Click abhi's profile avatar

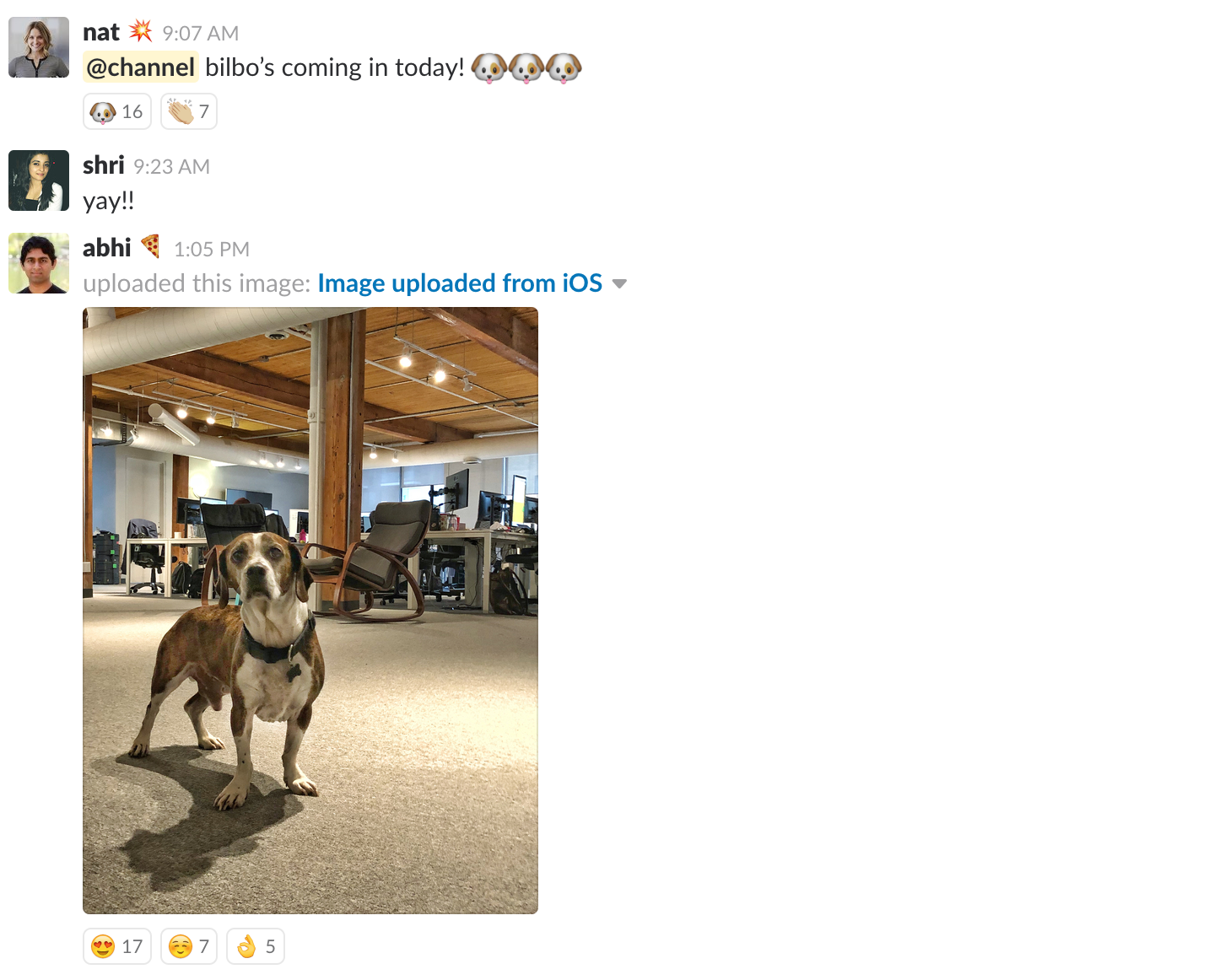pyautogui.click(x=39, y=263)
